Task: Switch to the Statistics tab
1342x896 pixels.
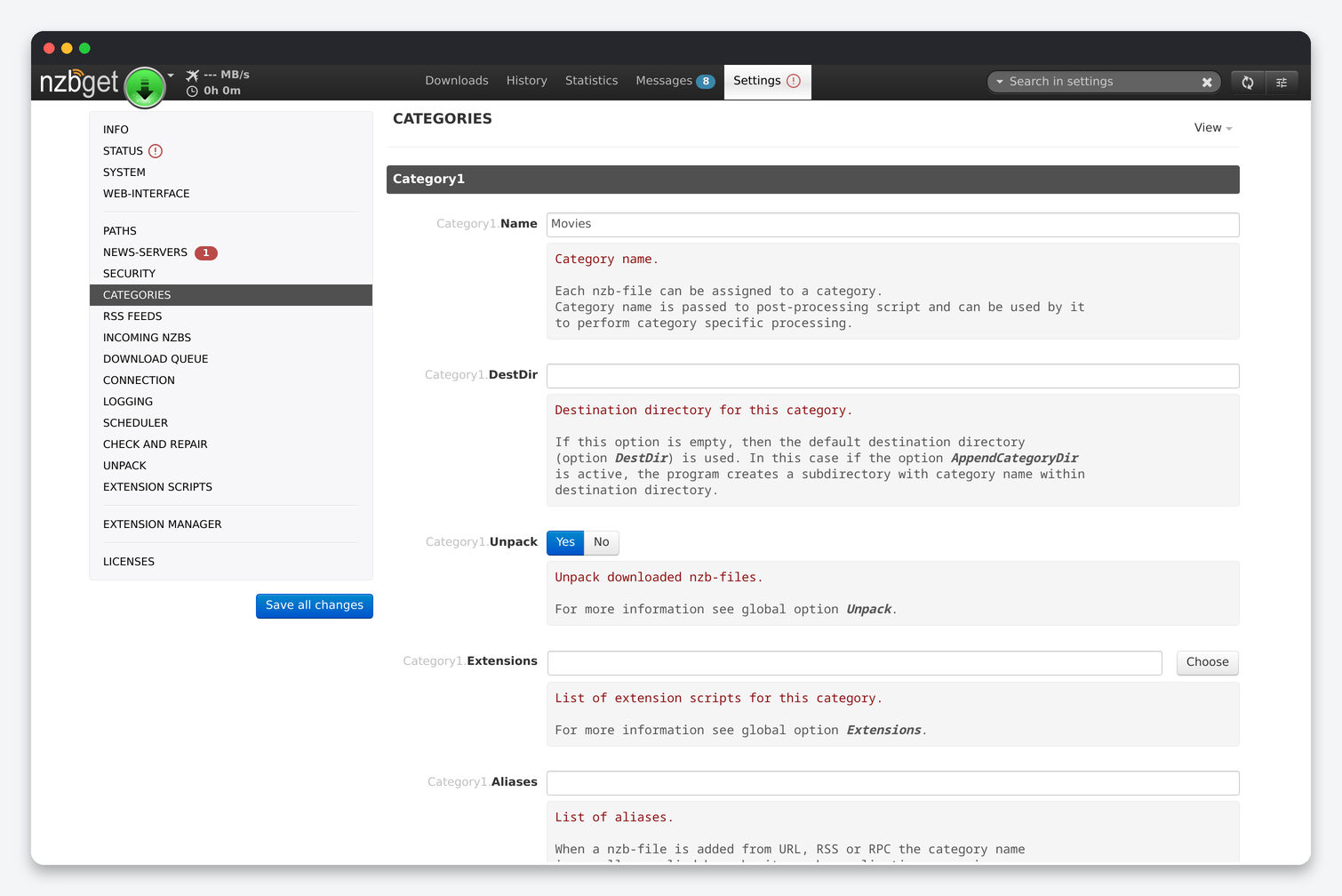Action: tap(591, 81)
